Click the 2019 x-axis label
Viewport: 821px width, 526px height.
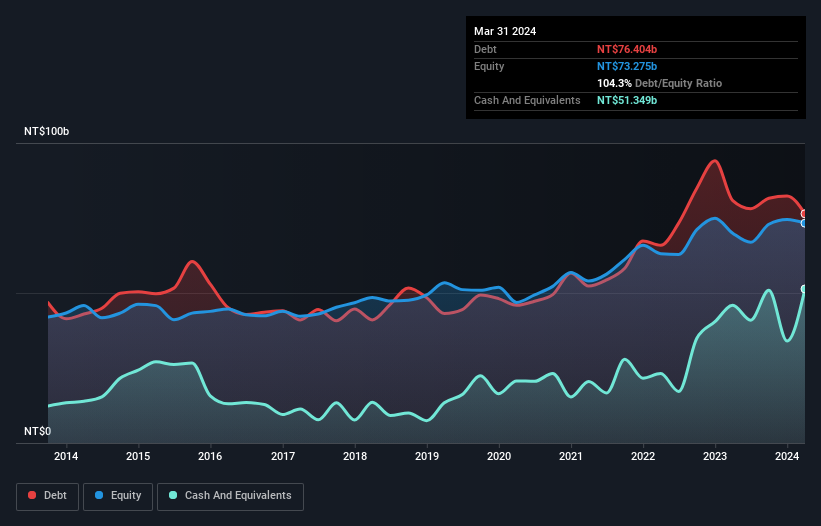427,456
